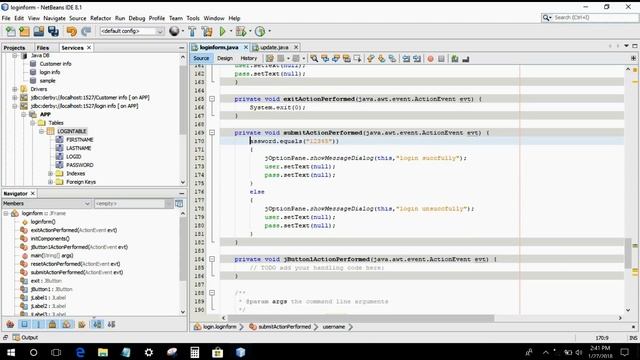This screenshot has width=640, height=360.
Task: Run the project with green play icon
Action: pyautogui.click(x=222, y=31)
